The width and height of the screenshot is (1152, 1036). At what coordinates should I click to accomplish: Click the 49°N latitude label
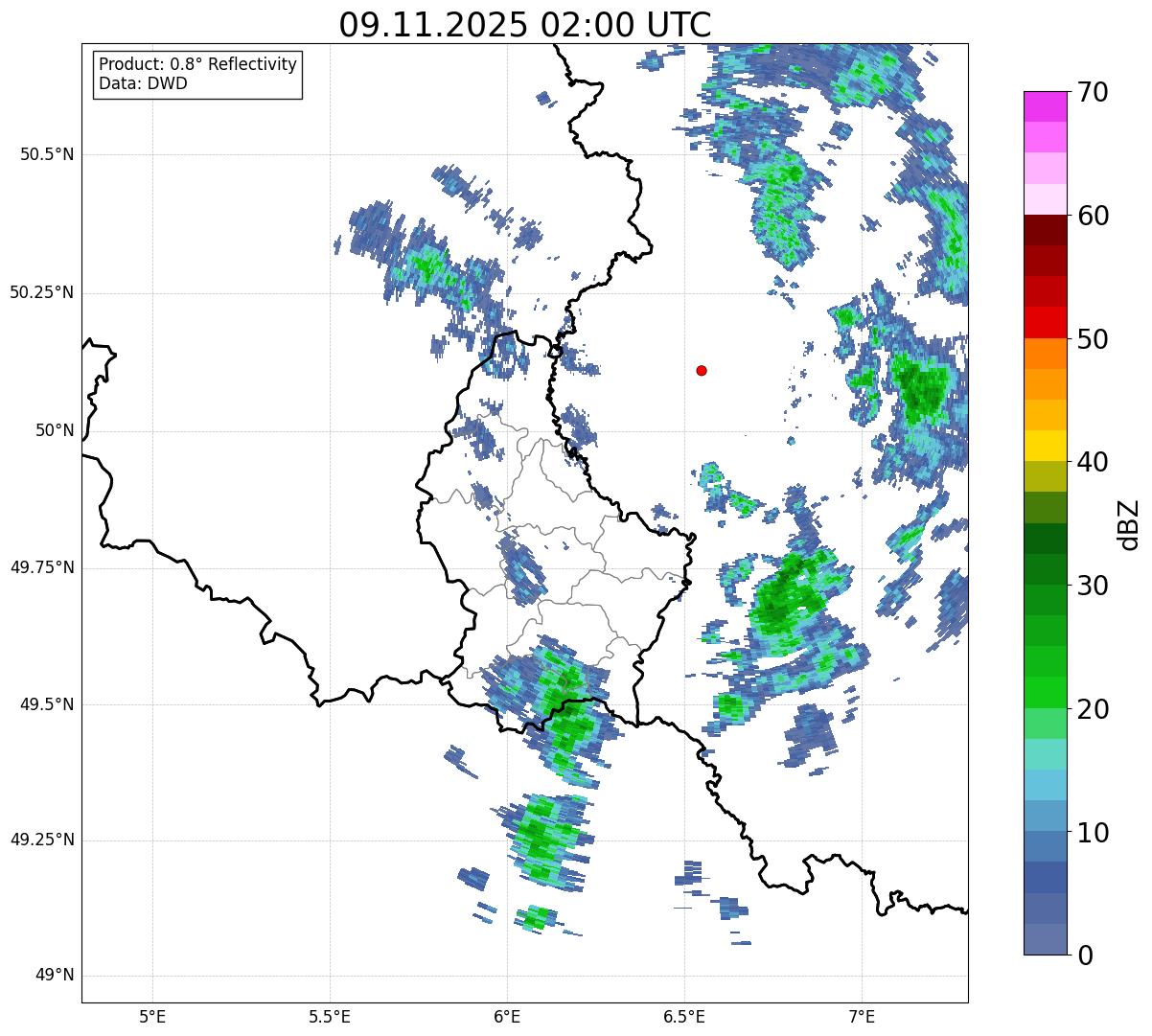pyautogui.click(x=55, y=976)
